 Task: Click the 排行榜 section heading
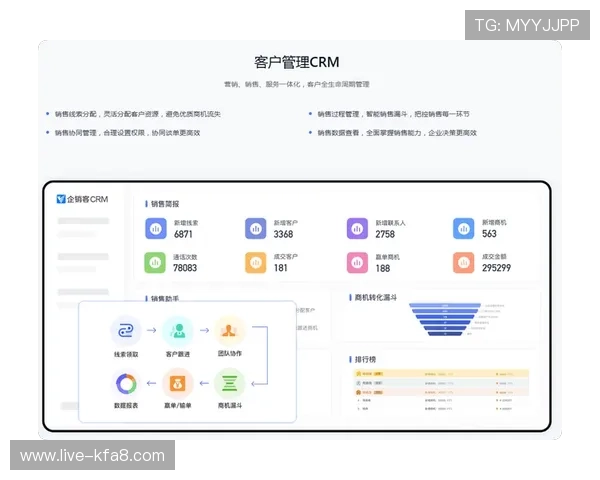pos(365,359)
